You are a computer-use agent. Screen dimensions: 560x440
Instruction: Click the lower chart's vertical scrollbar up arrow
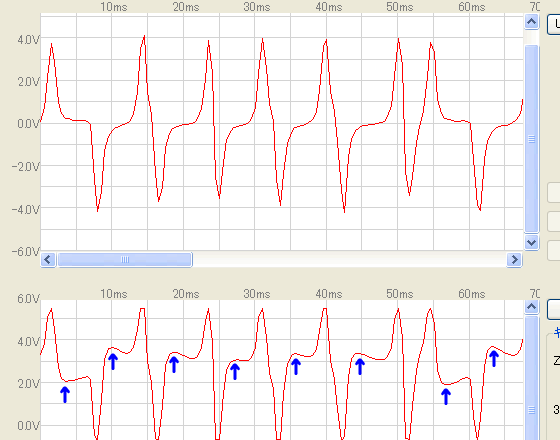pos(531,307)
